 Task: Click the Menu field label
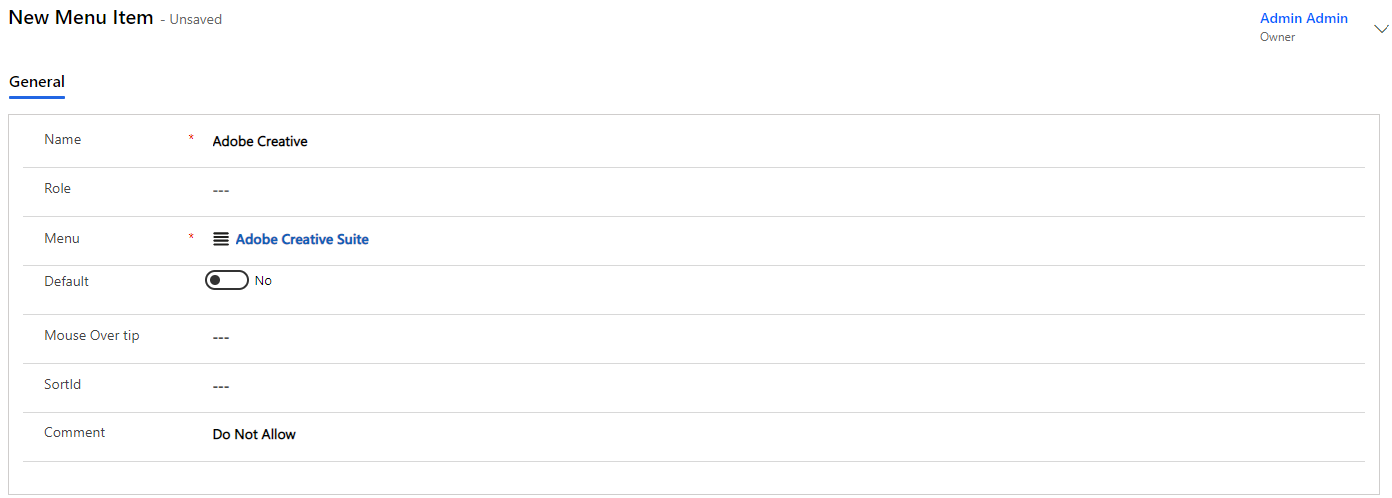point(62,238)
